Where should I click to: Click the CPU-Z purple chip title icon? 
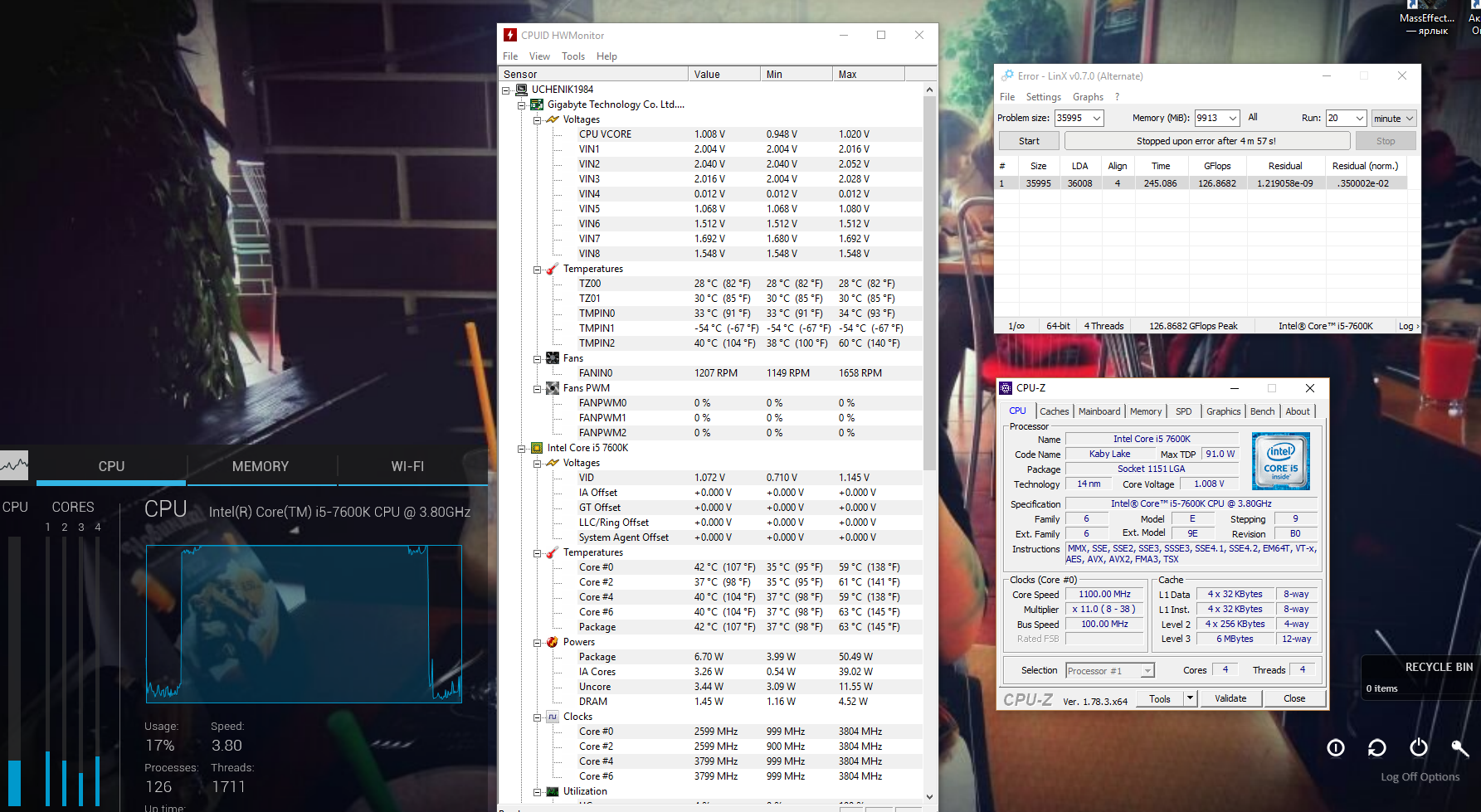point(1006,387)
